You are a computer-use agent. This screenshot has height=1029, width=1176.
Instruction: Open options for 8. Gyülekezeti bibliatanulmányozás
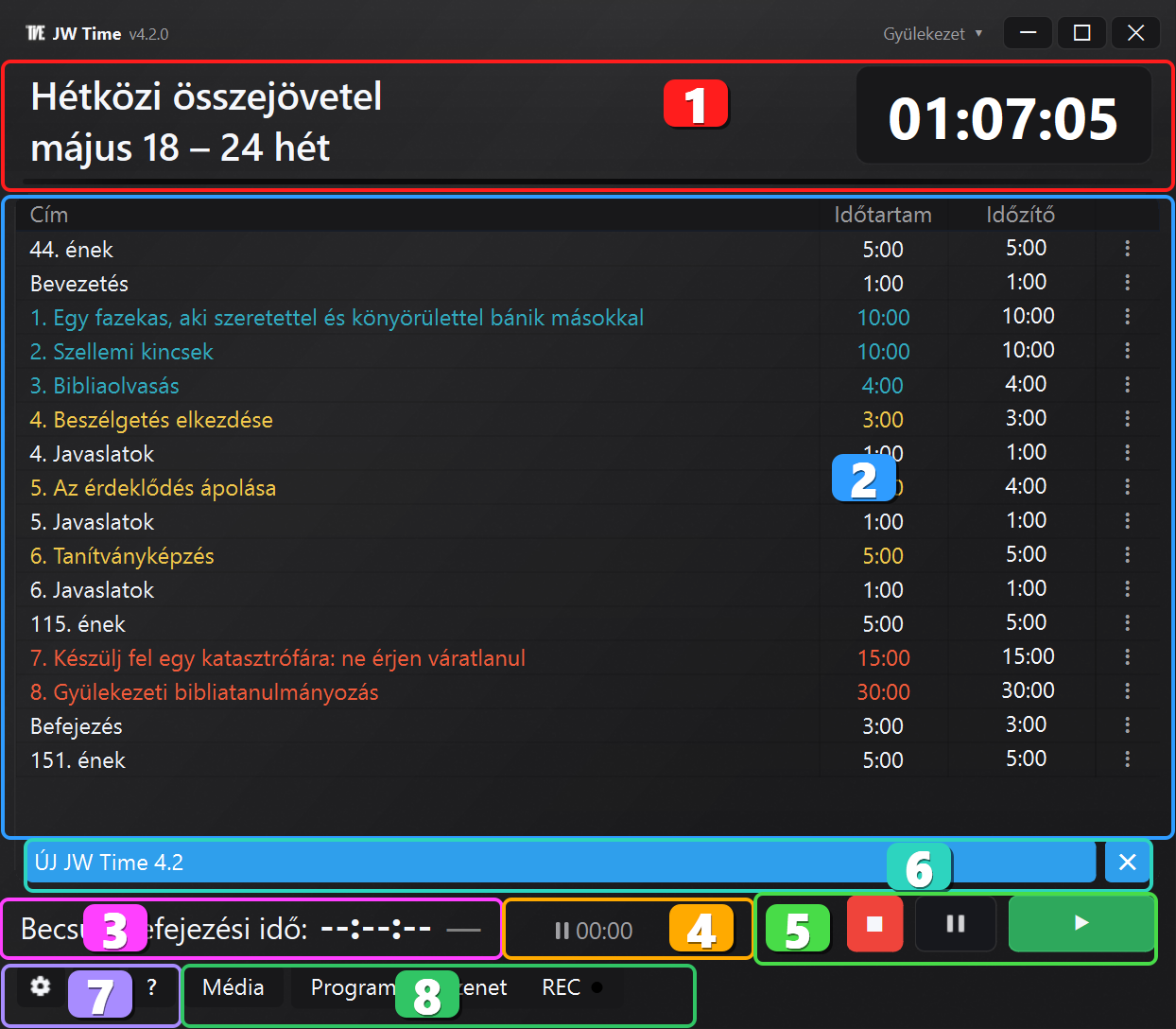1127,691
